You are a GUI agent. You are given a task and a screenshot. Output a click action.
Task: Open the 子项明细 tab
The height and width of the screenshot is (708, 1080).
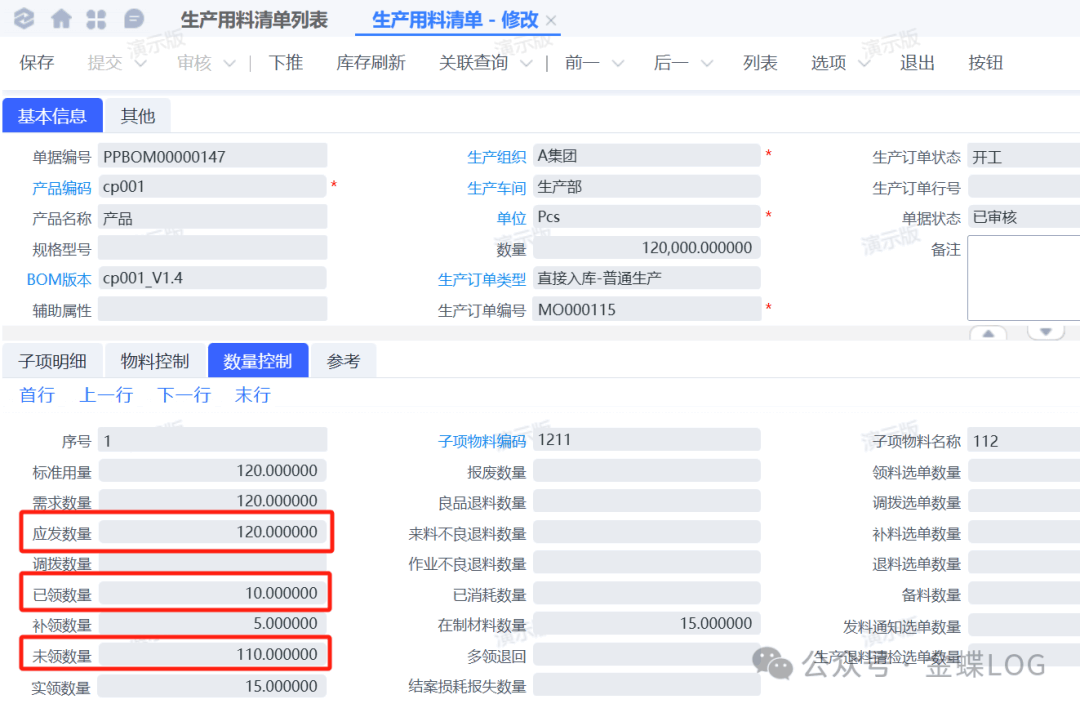(x=52, y=362)
